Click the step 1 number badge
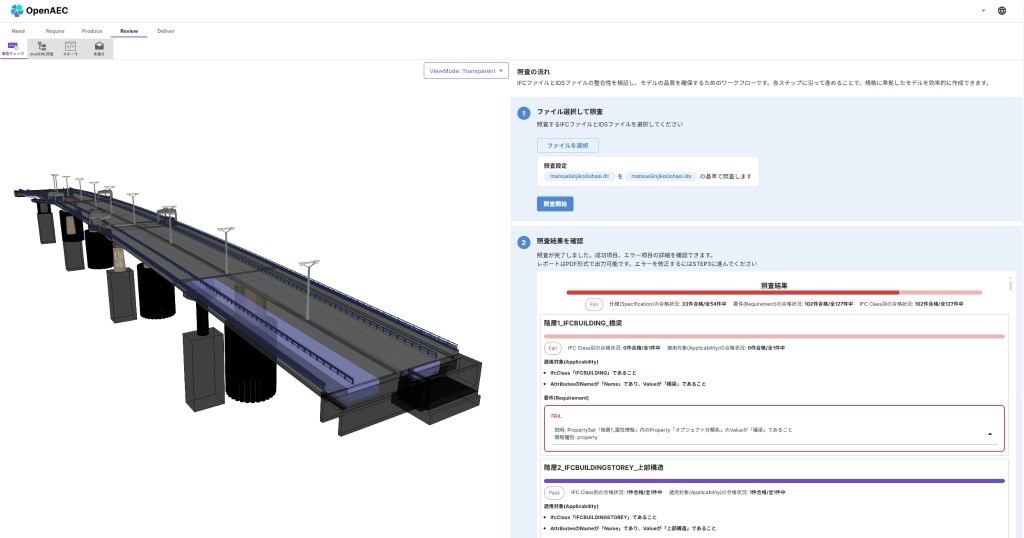Image resolution: width=1024 pixels, height=538 pixels. coord(524,113)
